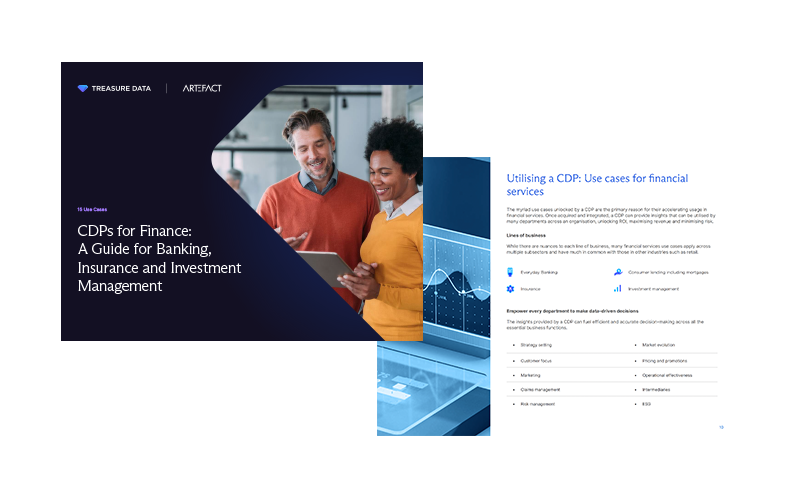This screenshot has width=800, height=500.
Task: Click 'The insights provided by a CDP' paragraph
Action: point(605,324)
